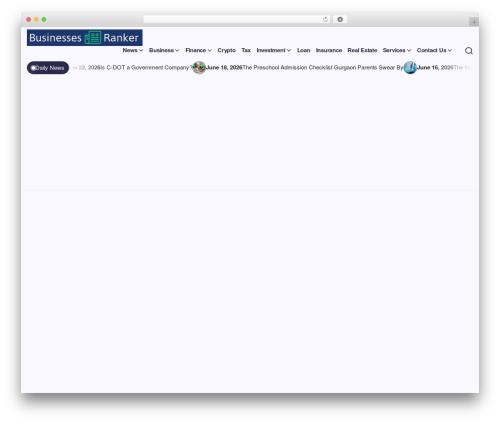The width and height of the screenshot is (500, 423).
Task: Open the search magnifier icon
Action: [x=469, y=51]
